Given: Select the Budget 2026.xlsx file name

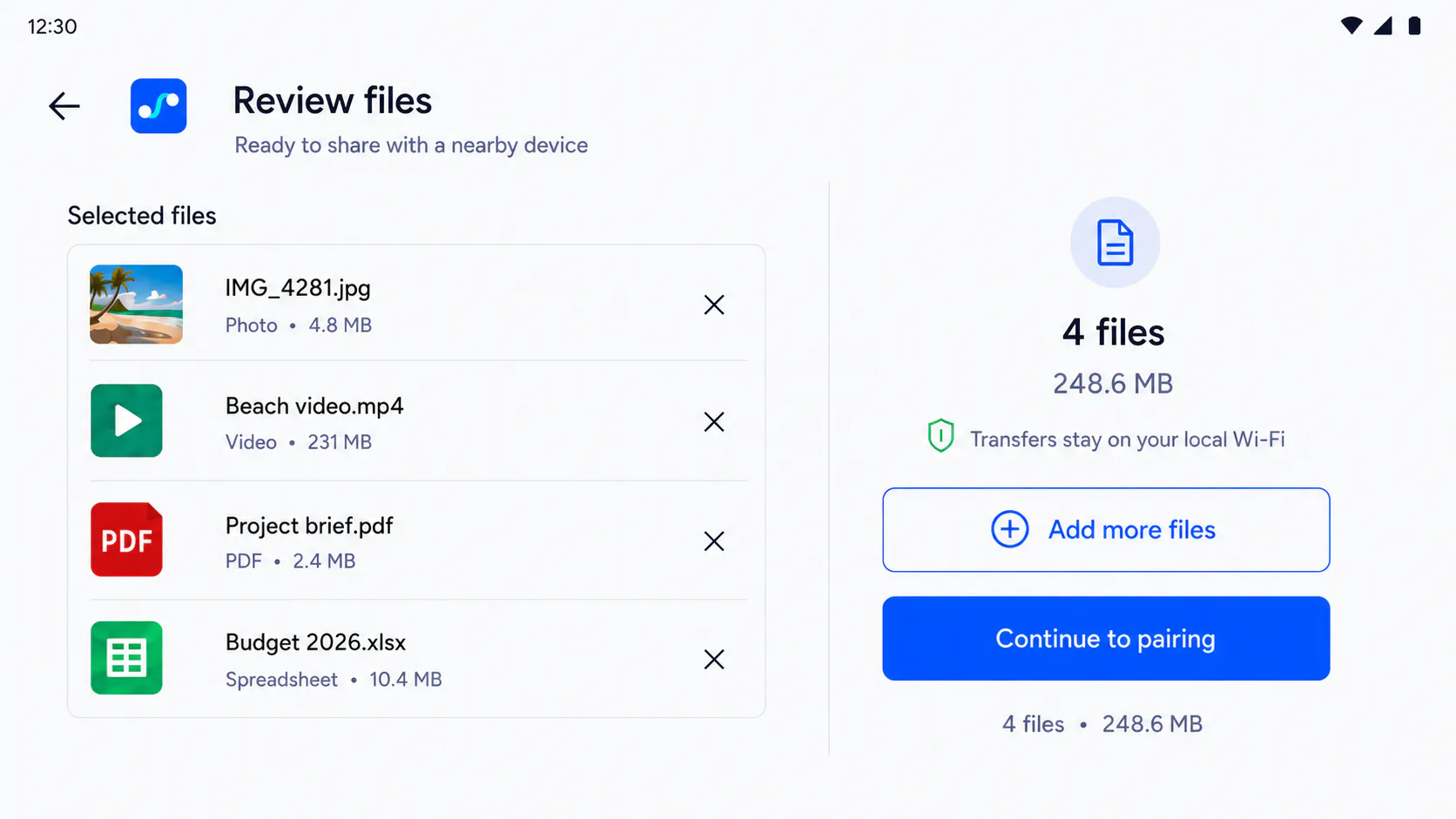Looking at the screenshot, I should pos(315,642).
